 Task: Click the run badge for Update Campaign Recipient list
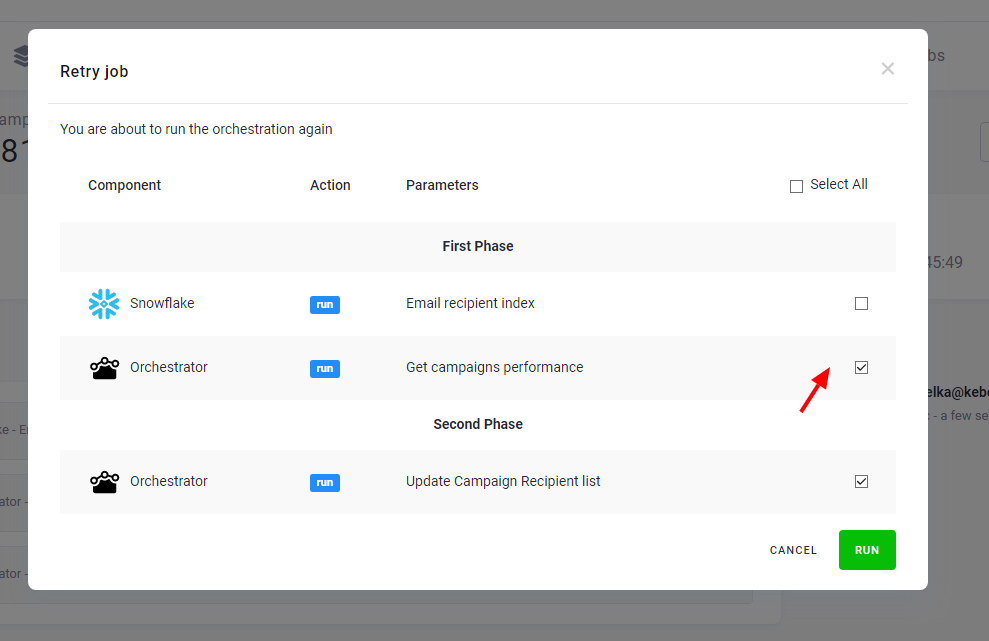click(324, 482)
